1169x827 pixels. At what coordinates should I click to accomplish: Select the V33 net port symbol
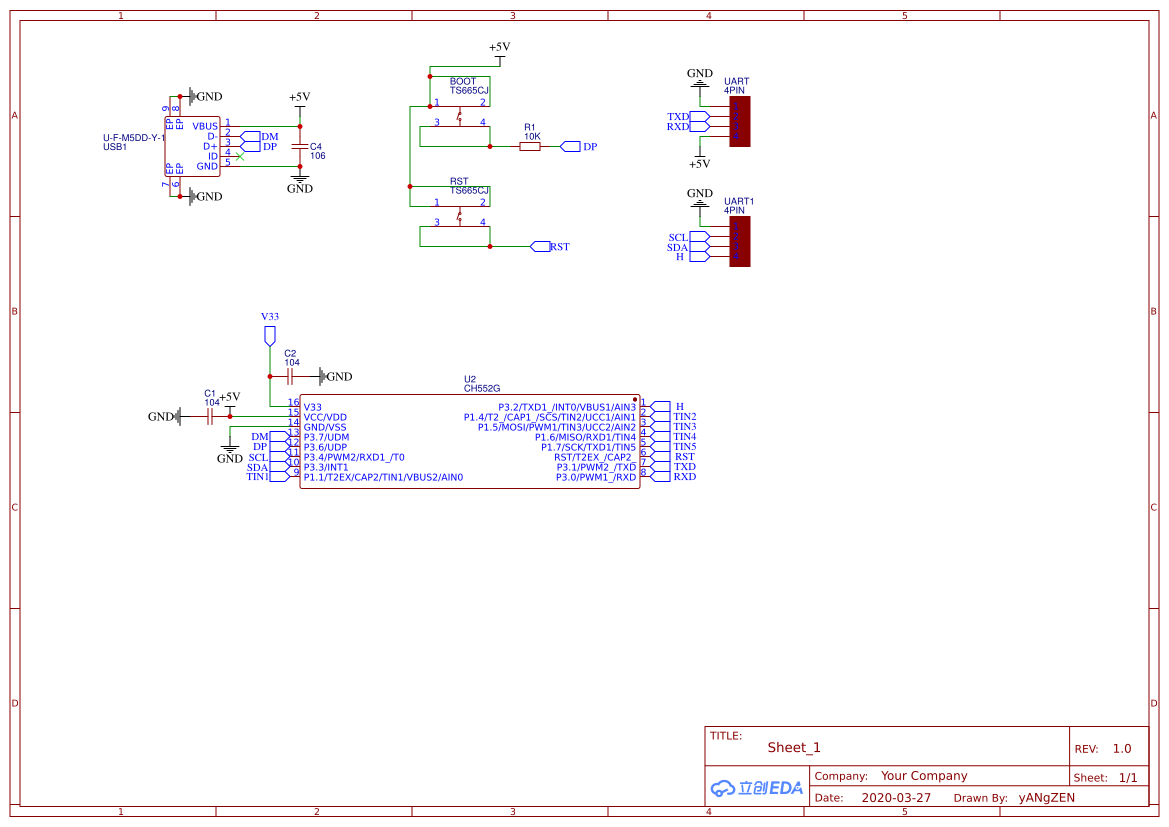click(x=270, y=336)
